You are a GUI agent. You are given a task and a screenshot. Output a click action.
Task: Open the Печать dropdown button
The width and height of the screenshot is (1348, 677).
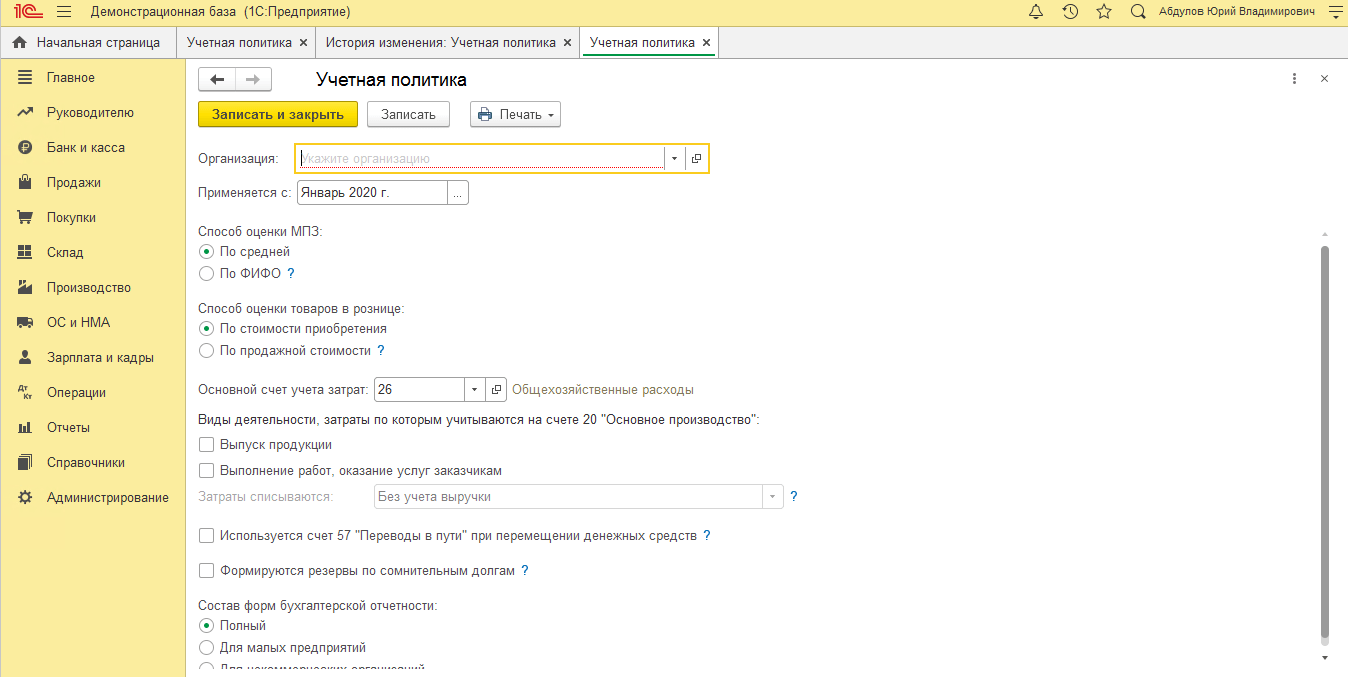[x=515, y=114]
